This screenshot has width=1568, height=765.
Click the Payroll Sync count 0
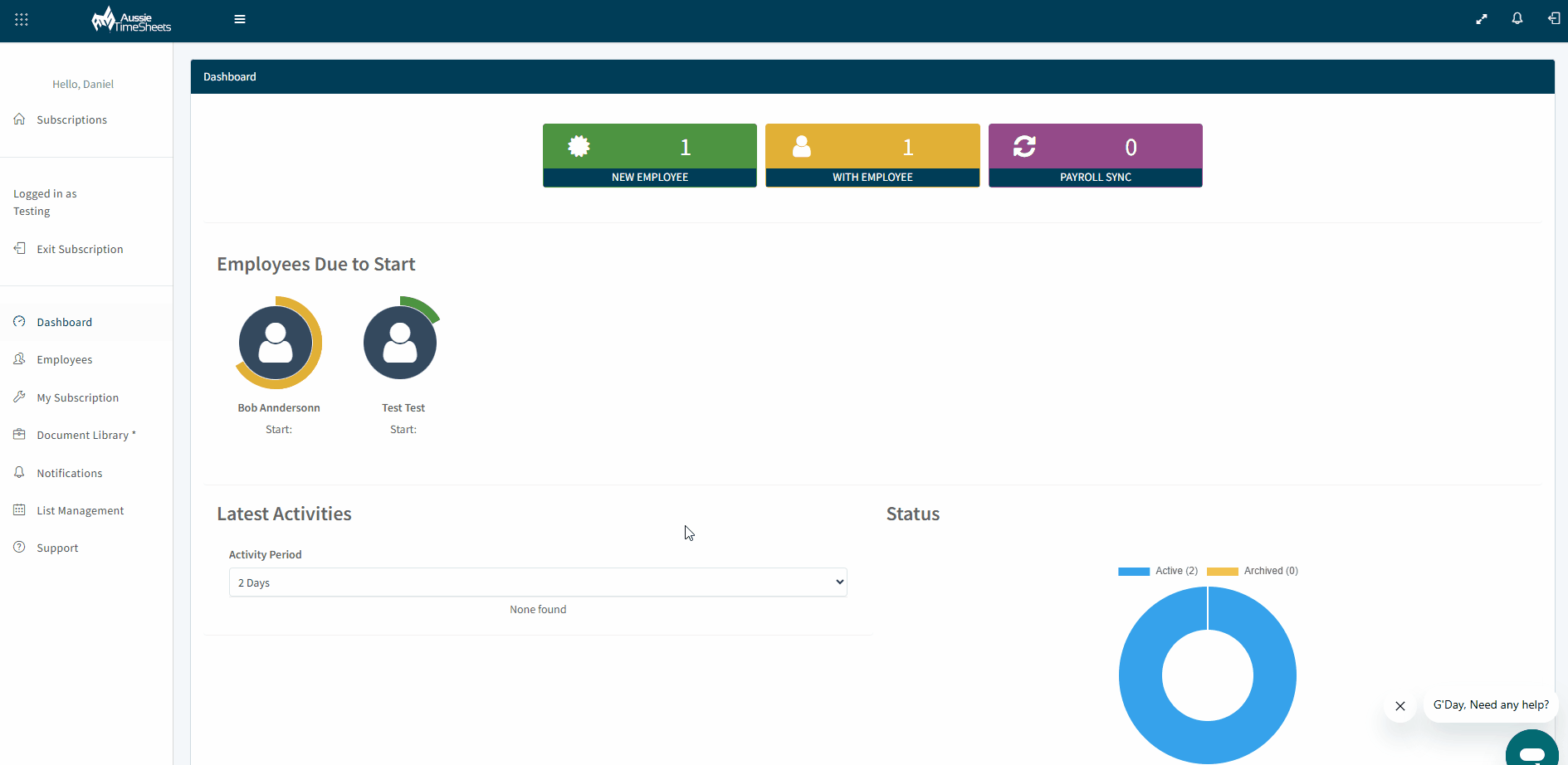point(1131,147)
